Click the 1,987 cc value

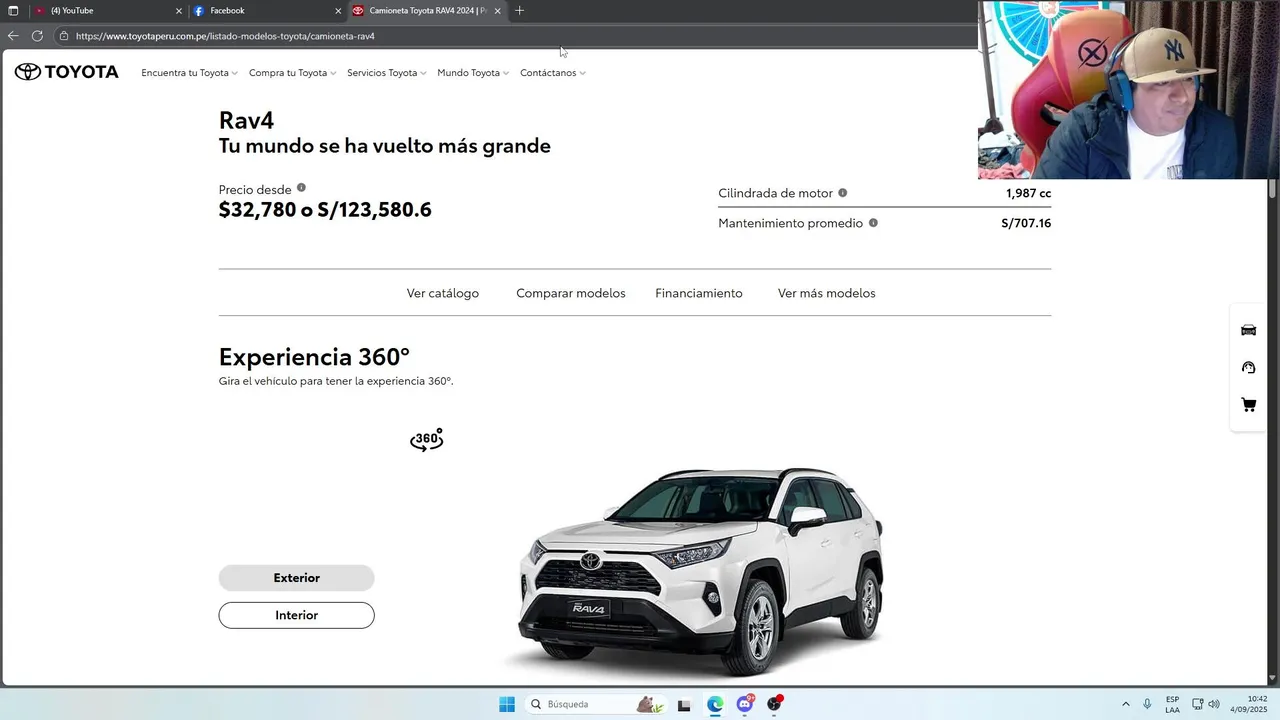click(1028, 193)
